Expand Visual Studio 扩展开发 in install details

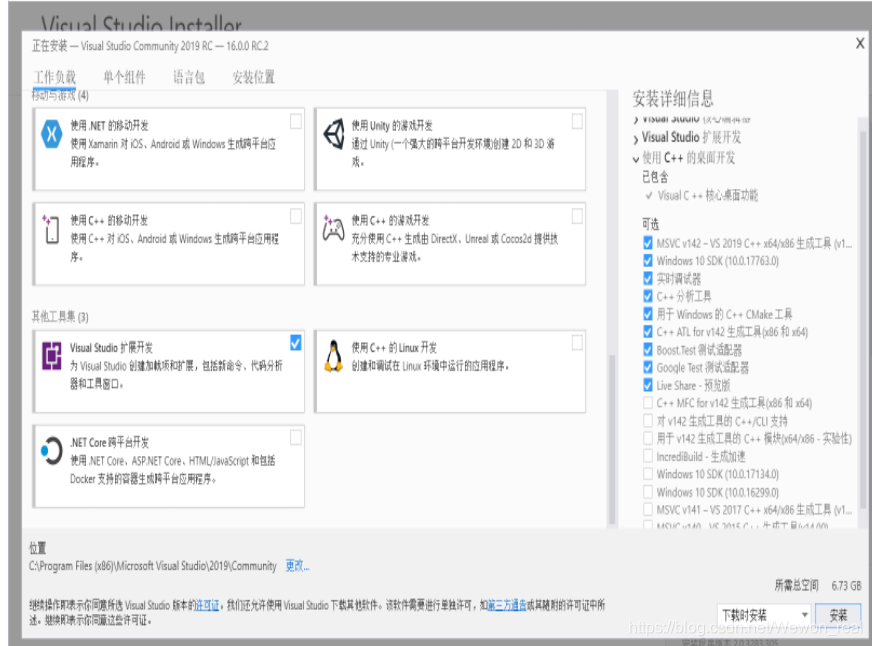coord(636,138)
